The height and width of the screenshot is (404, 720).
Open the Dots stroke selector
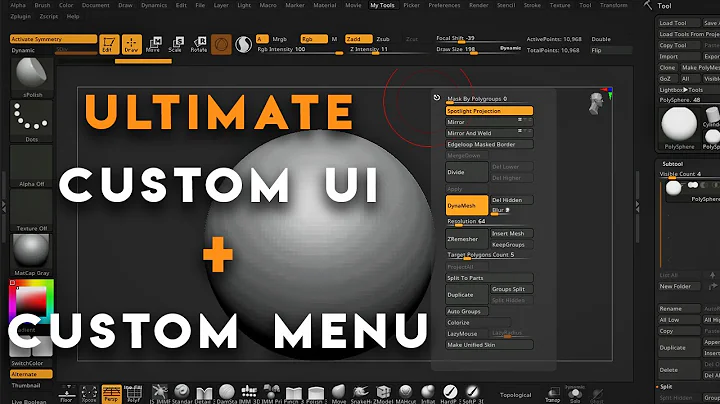click(x=31, y=122)
